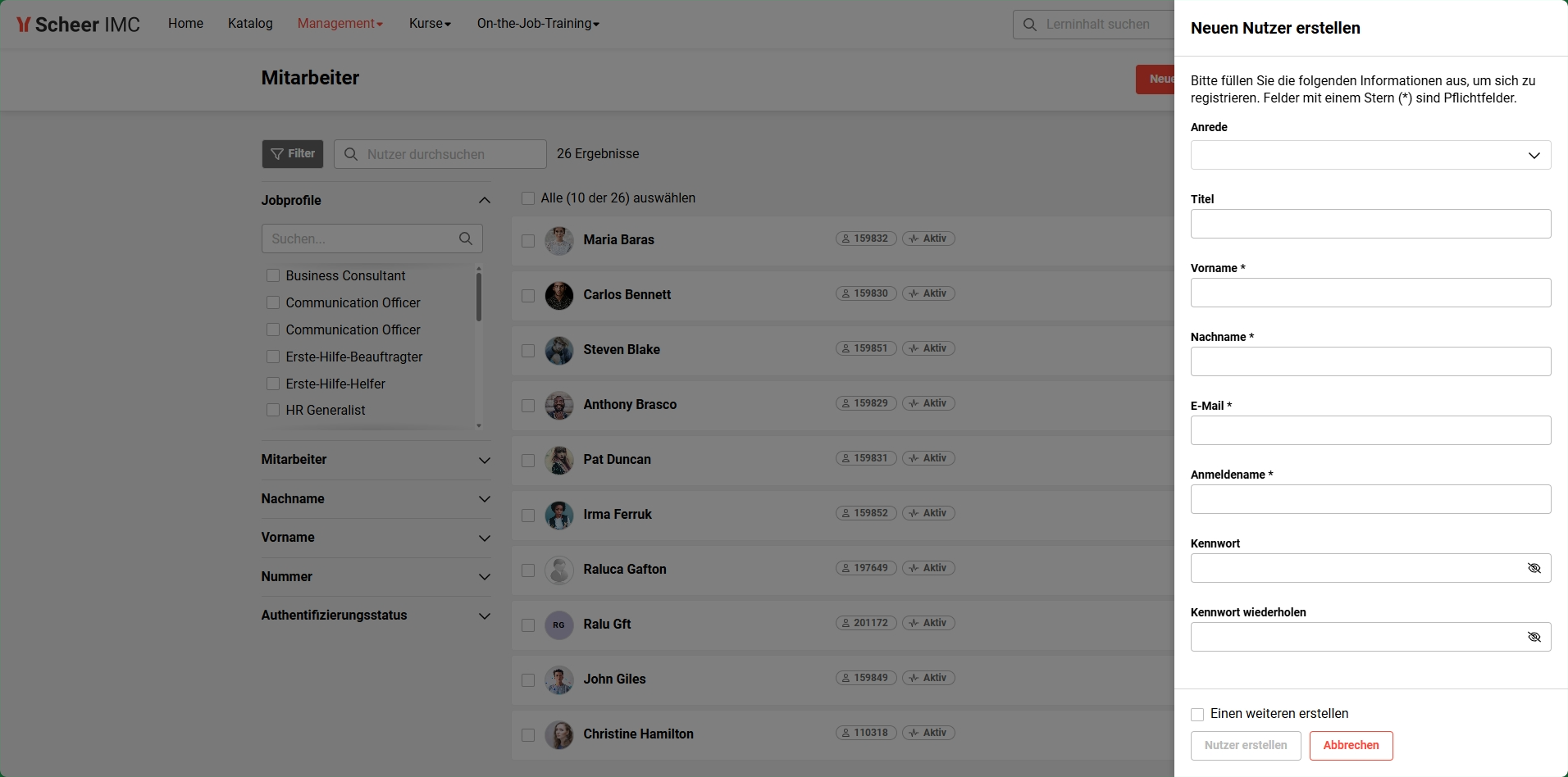This screenshot has height=777, width=1568.
Task: Click the user number badge 197649
Action: (x=866, y=568)
